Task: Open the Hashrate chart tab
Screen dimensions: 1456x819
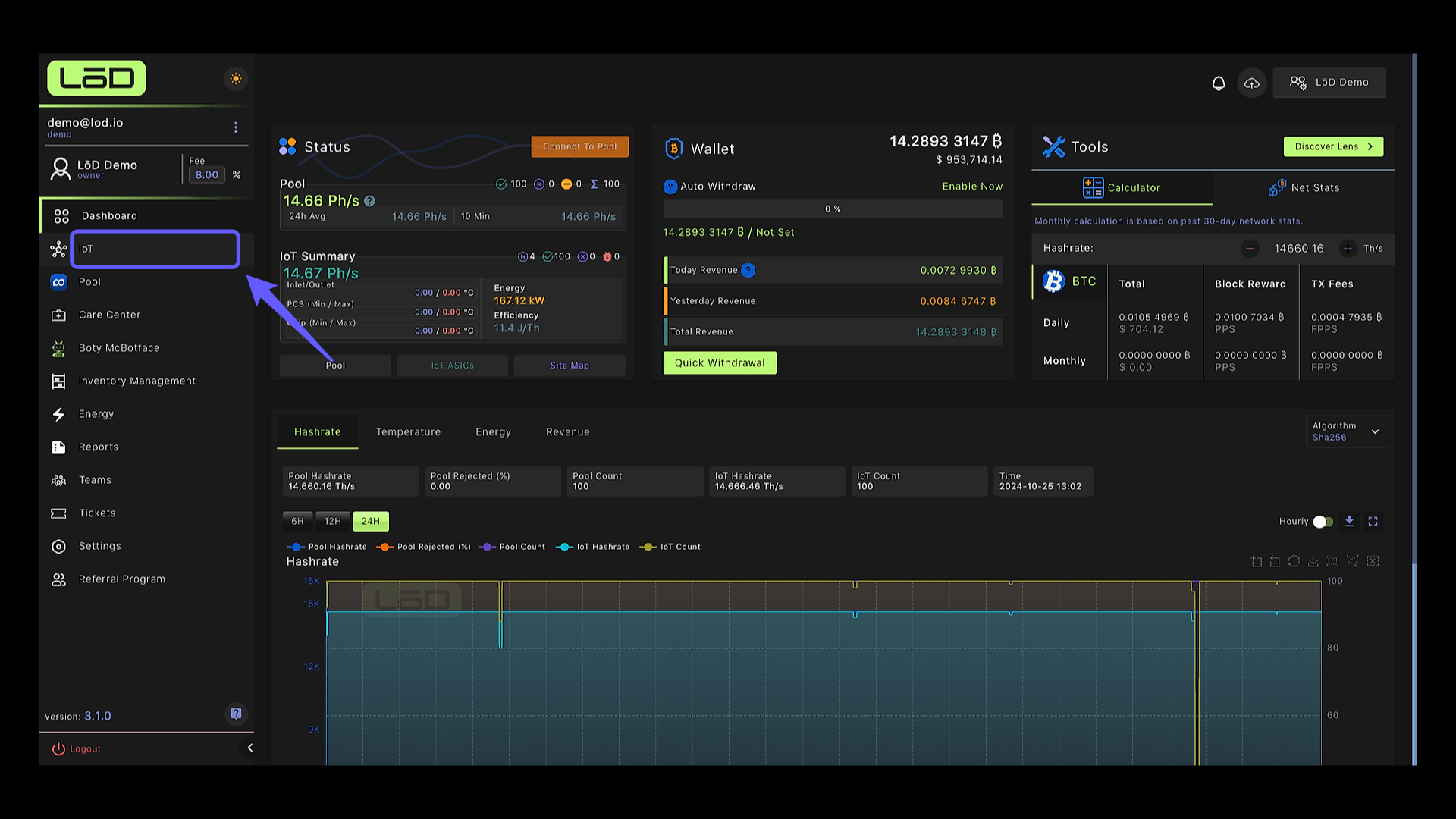Action: click(318, 432)
